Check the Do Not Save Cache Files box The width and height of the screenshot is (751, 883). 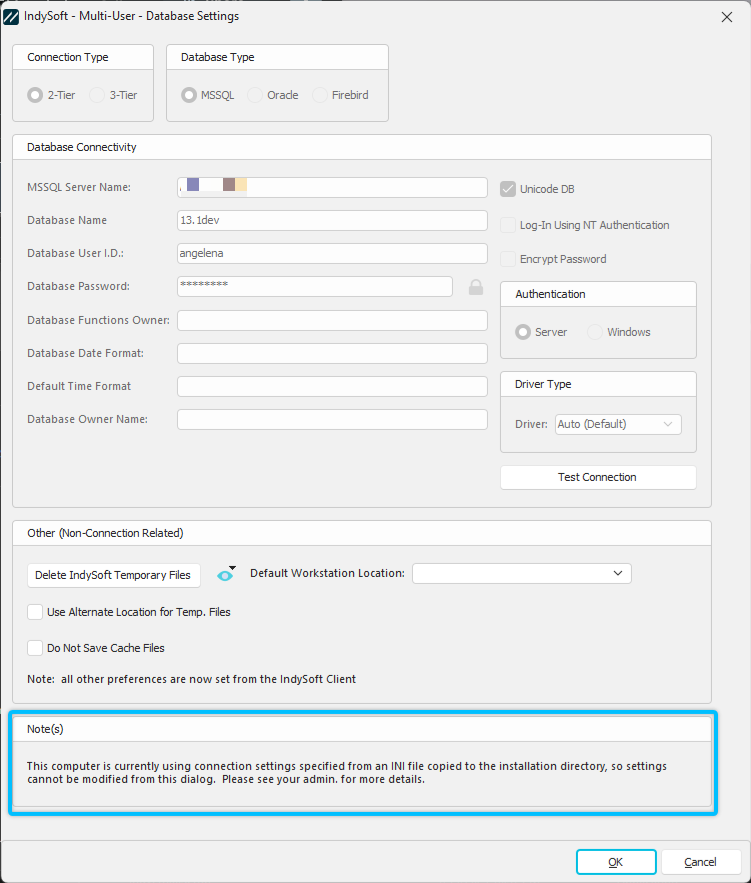pyautogui.click(x=35, y=648)
